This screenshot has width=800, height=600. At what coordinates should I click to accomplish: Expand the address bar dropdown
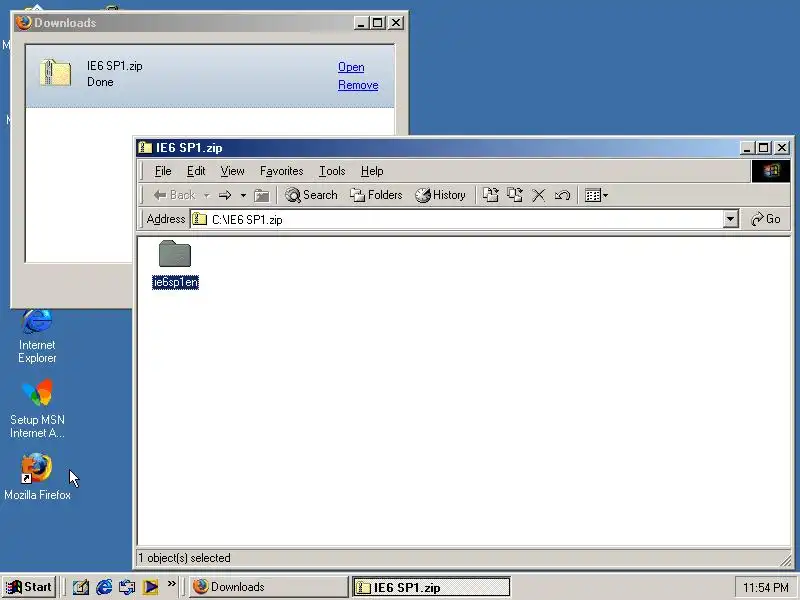point(731,219)
